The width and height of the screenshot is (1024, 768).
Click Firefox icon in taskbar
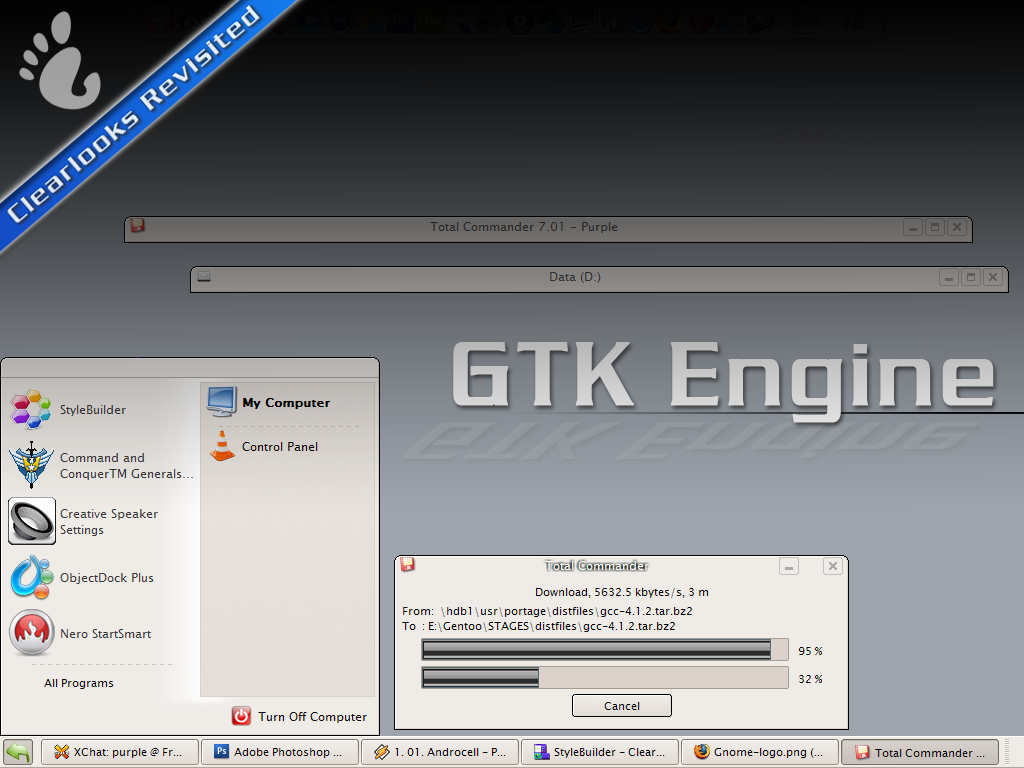click(701, 752)
